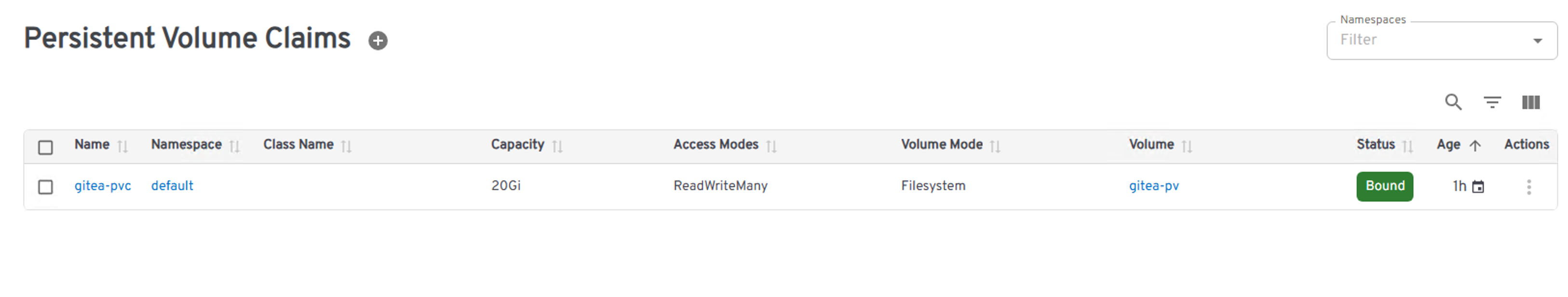Sort by the Status column header
Image resolution: width=1568 pixels, height=297 pixels.
click(x=1375, y=145)
